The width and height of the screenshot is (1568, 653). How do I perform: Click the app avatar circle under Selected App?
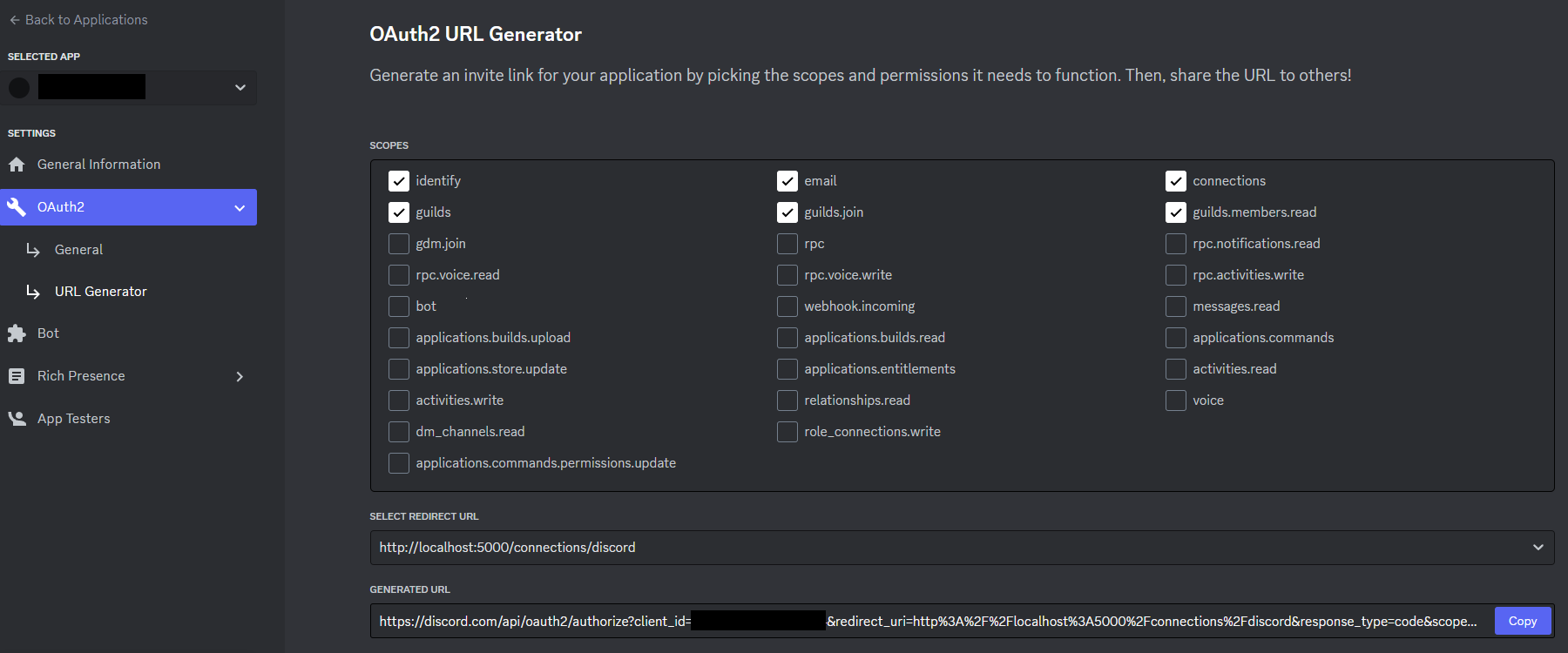click(19, 87)
